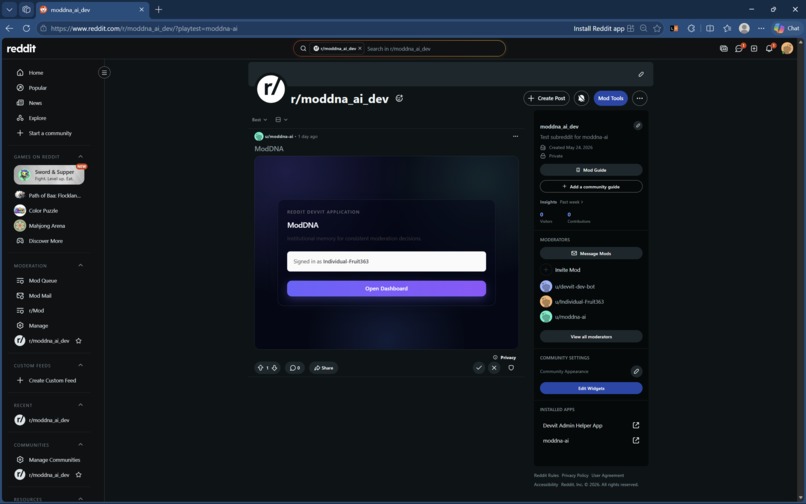Collapse the Moderation section
This screenshot has height=504, width=806.
click(81, 265)
